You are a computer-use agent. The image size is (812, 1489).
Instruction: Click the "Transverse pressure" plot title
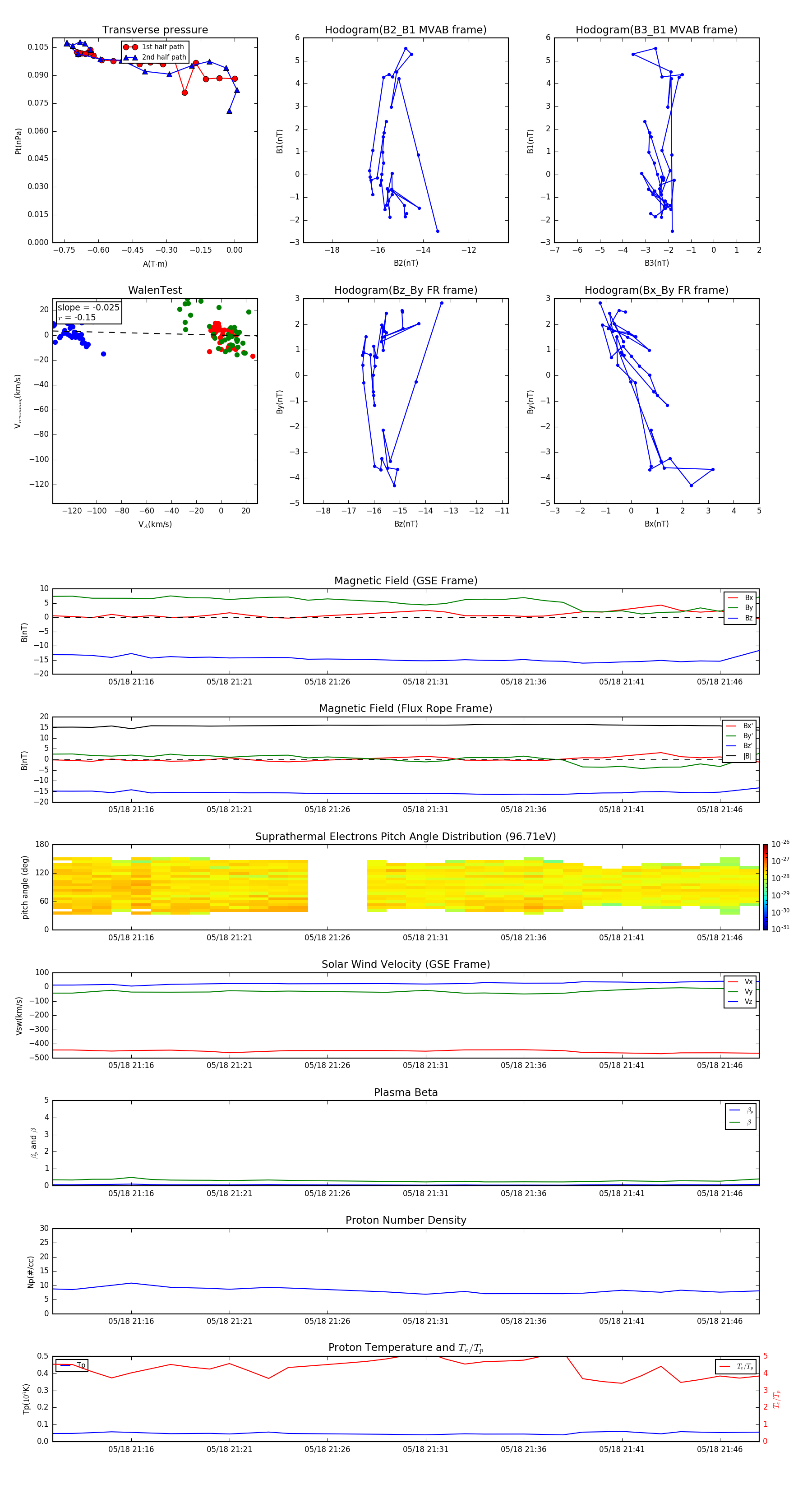click(155, 29)
